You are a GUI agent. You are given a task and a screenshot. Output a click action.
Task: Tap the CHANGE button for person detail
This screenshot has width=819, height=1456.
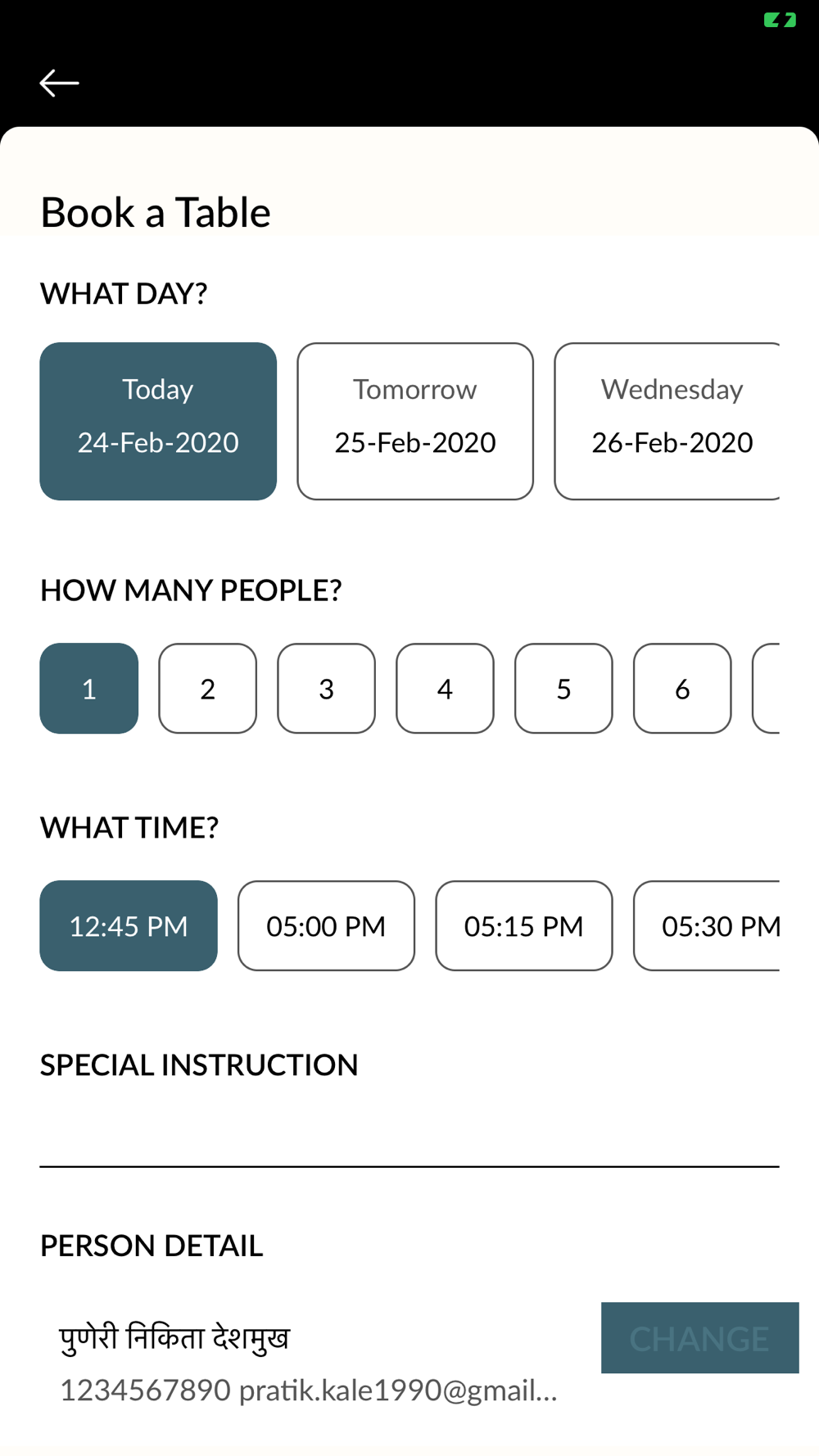(x=700, y=1337)
